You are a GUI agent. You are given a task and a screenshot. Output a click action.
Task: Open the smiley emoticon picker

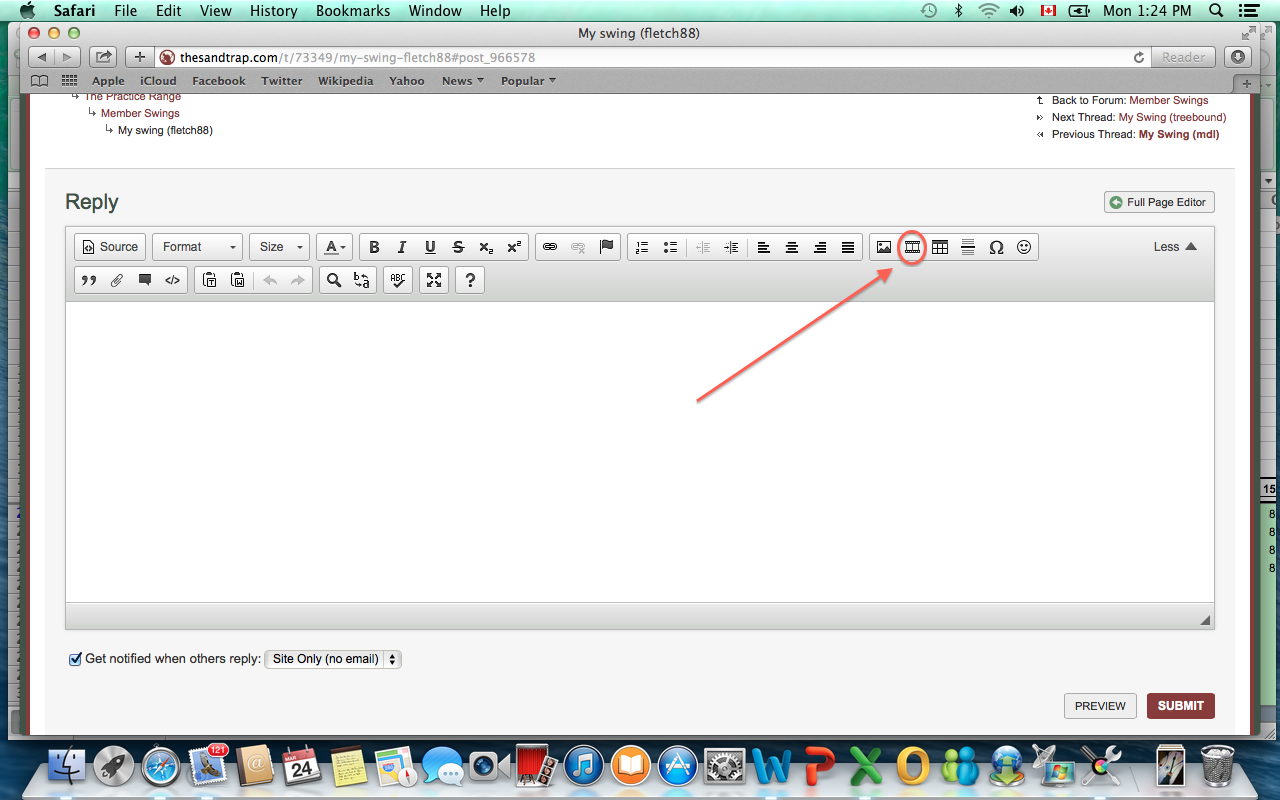point(1024,247)
